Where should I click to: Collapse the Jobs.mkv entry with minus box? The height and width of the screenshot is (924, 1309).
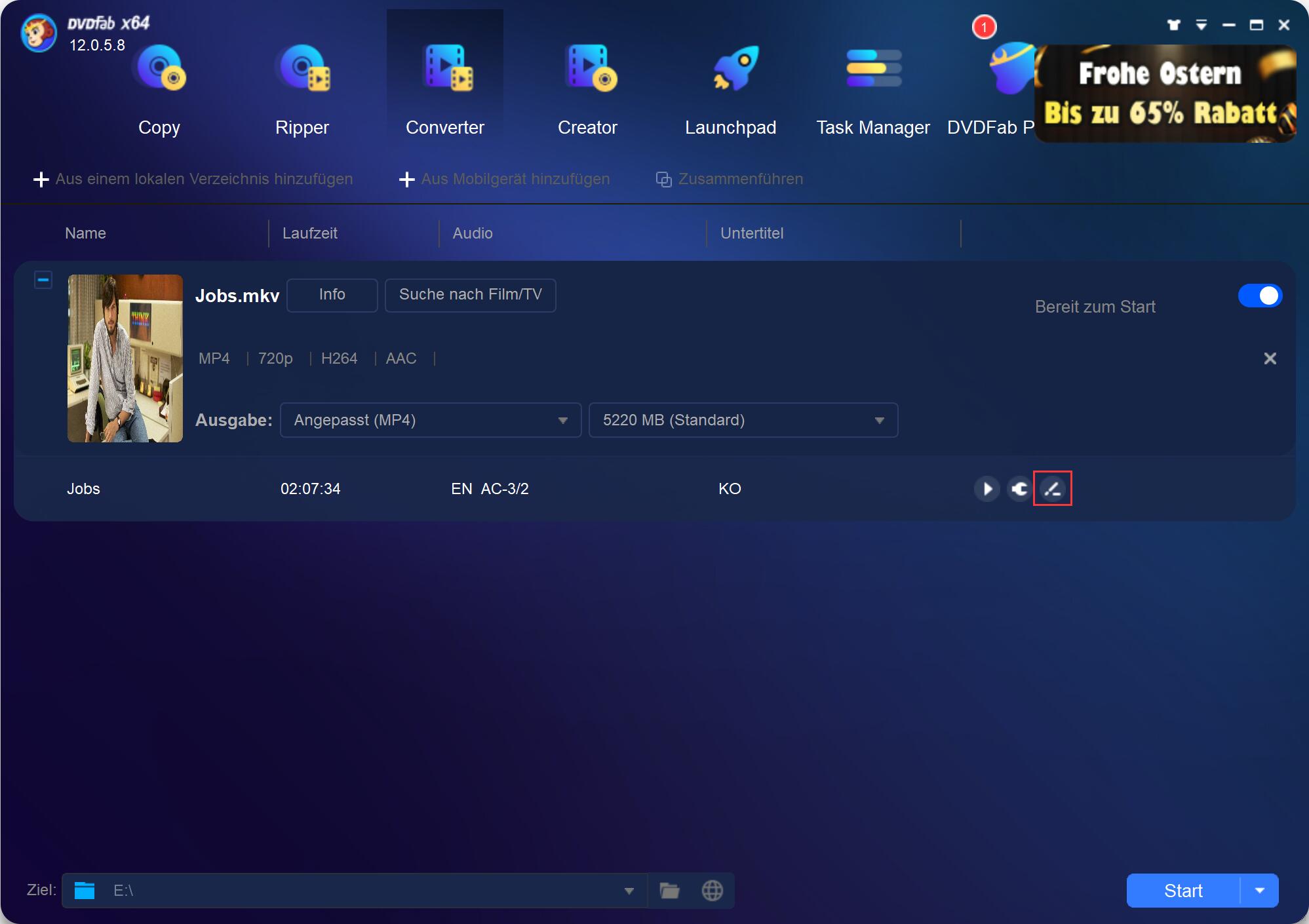pos(43,280)
